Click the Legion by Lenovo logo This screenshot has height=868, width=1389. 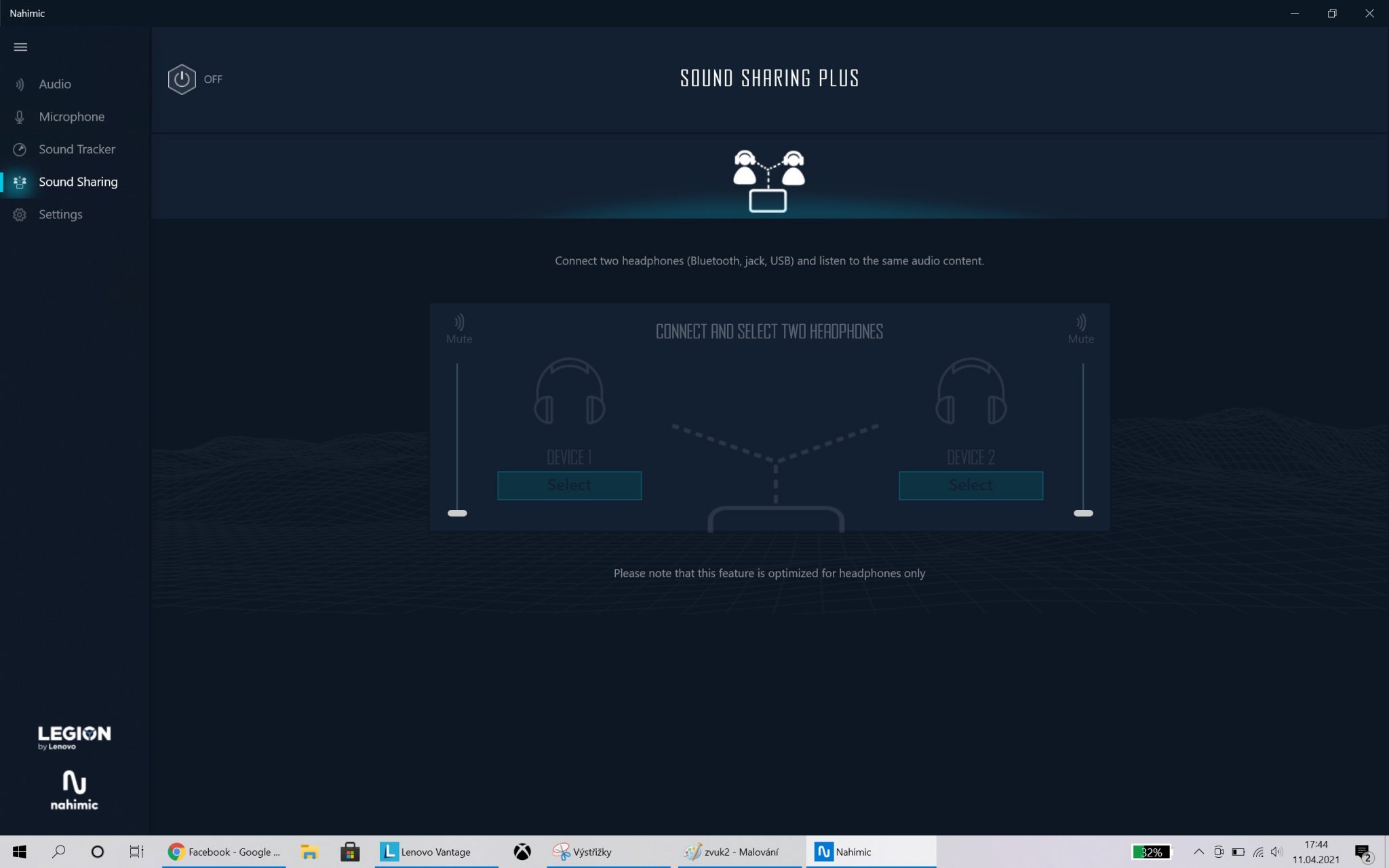(x=74, y=737)
